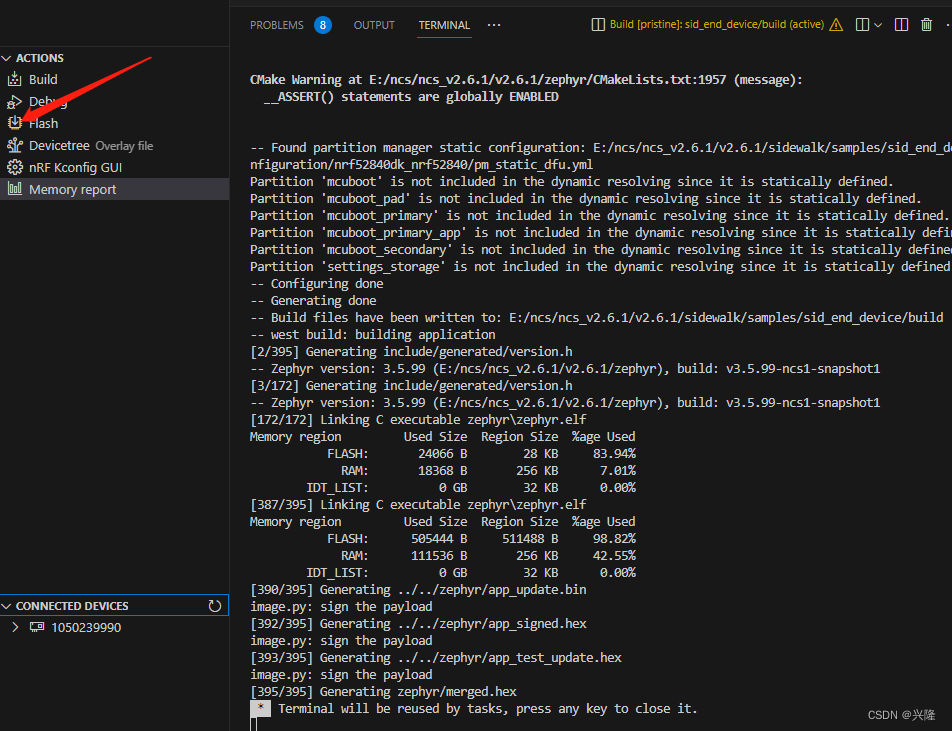952x731 pixels.
Task: Click the 'Partition 'settings_storage'' terminal line
Action: pyautogui.click(x=599, y=267)
